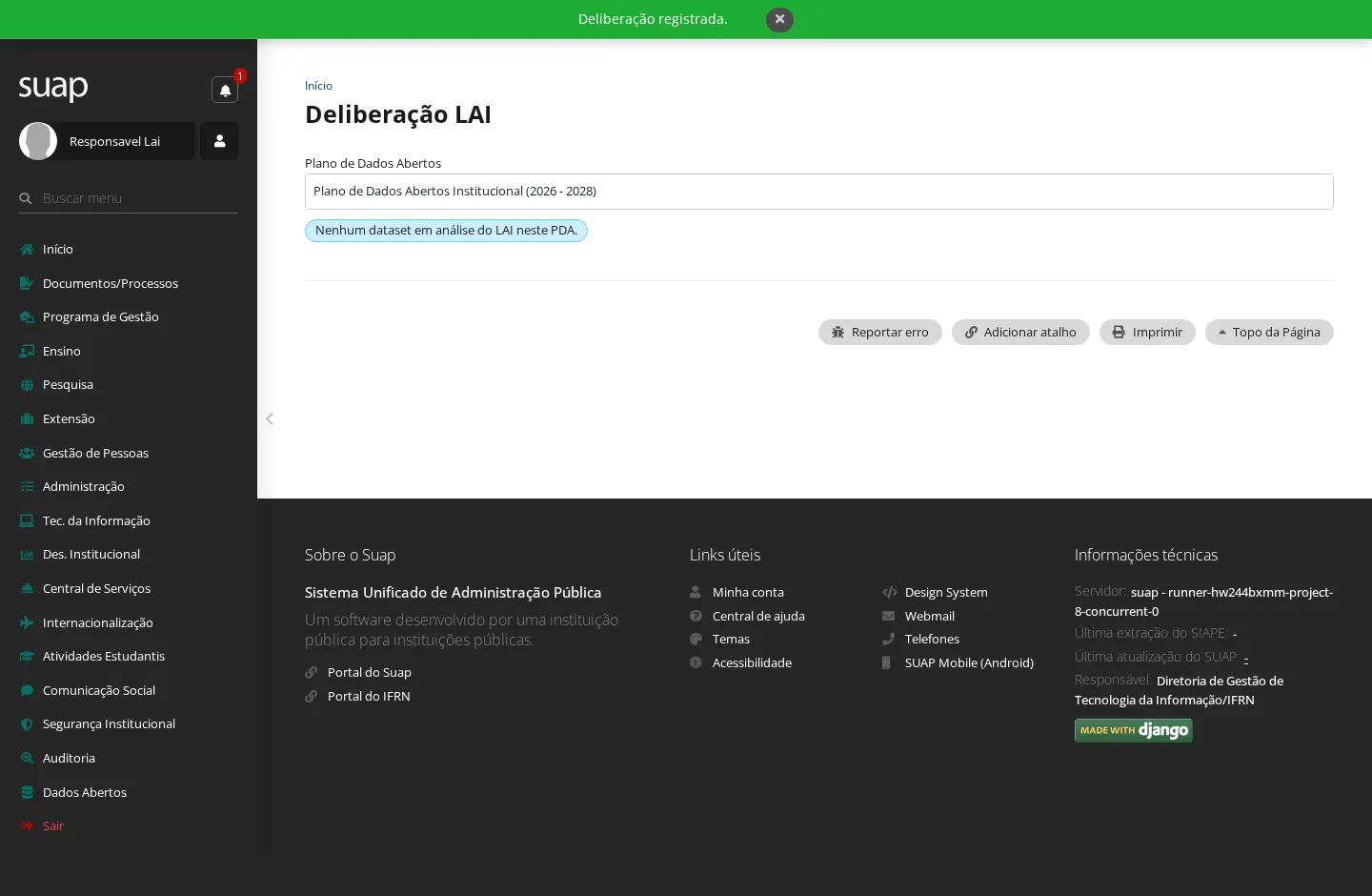Click the Atividades Estudantis graduation cap icon
Viewport: 1372px width, 896px height.
27,656
